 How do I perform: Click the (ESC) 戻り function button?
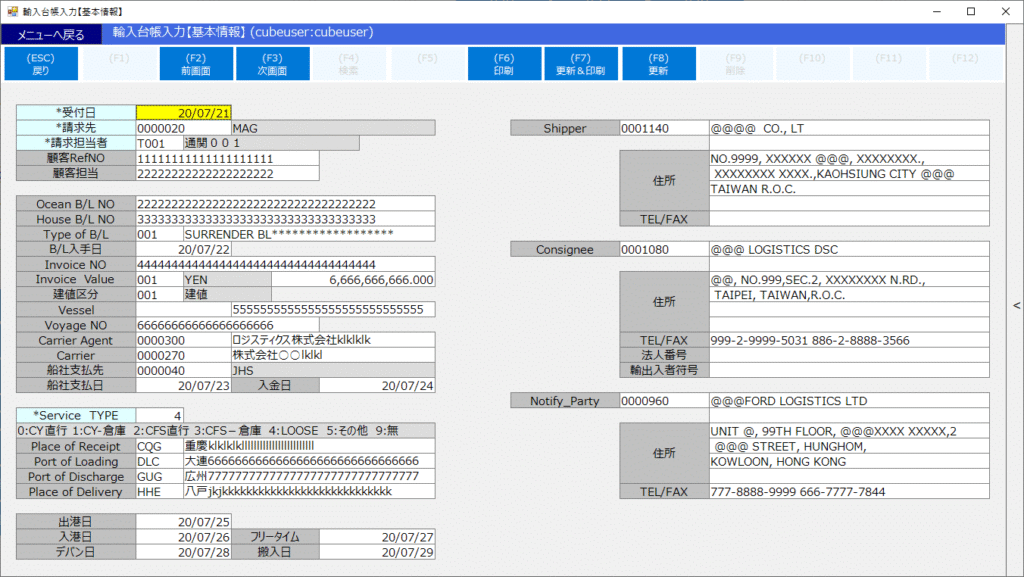(x=41, y=64)
